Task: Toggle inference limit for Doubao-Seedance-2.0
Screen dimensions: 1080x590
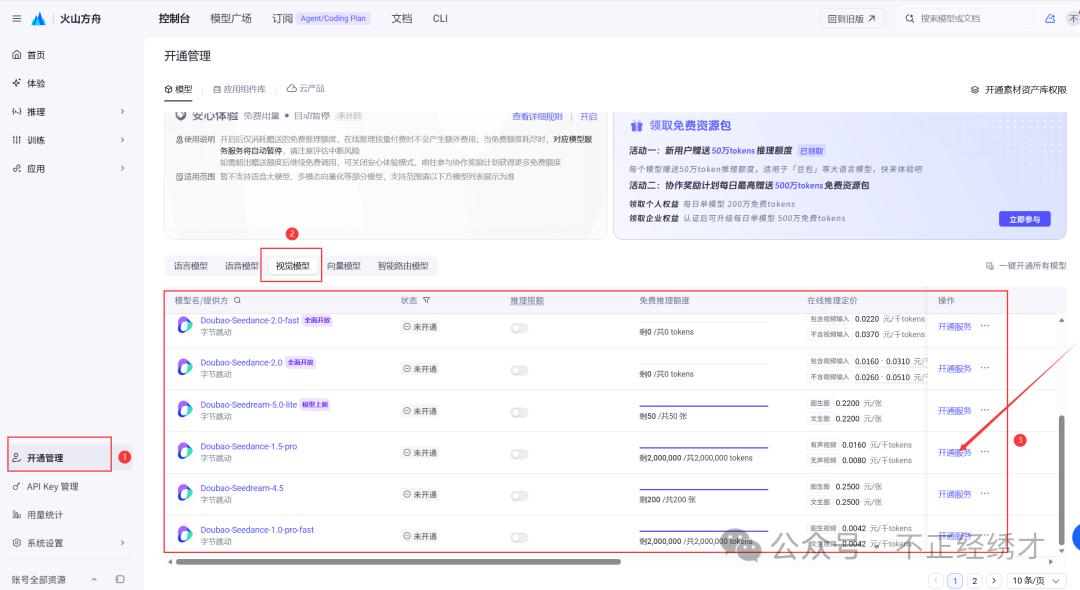Action: point(519,370)
